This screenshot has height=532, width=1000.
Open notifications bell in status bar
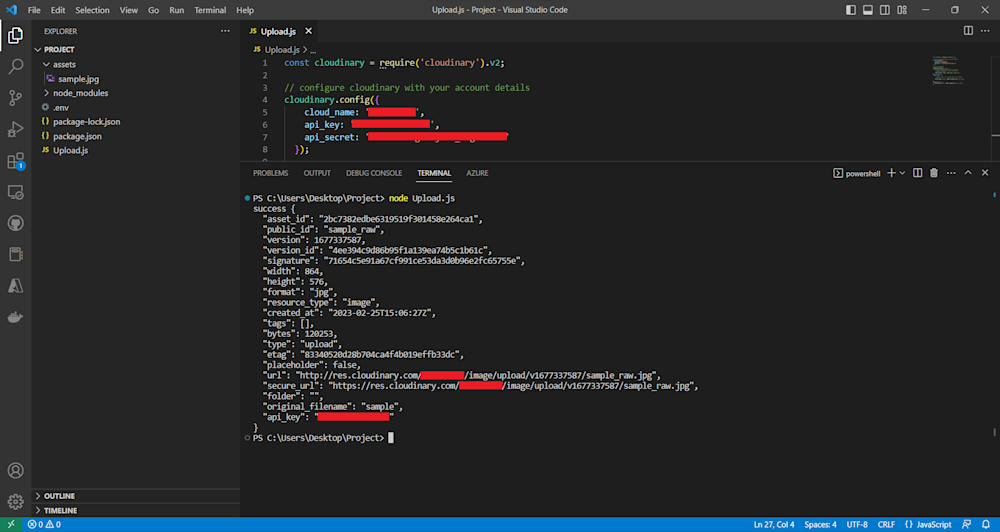point(985,524)
